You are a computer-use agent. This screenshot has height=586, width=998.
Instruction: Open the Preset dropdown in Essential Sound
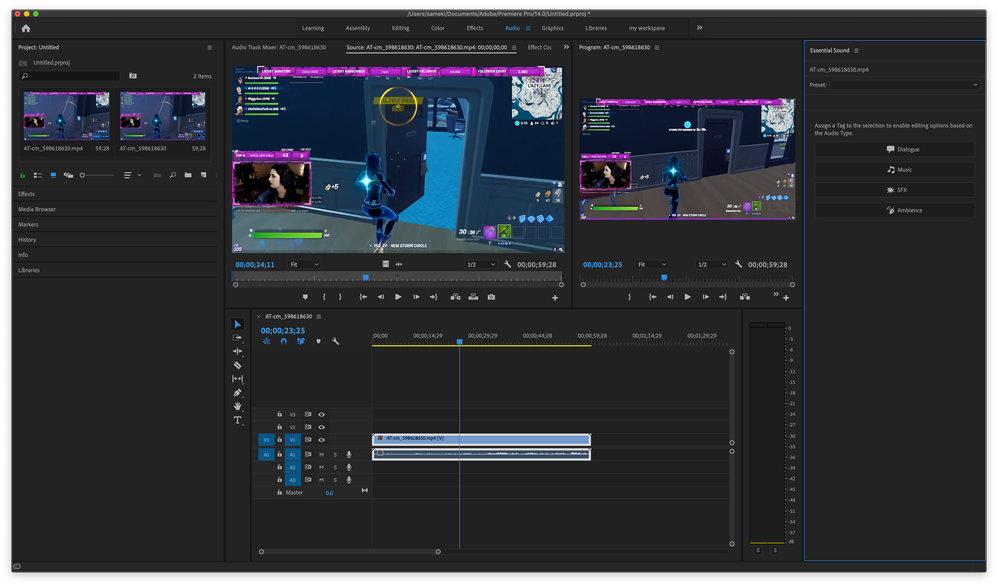pos(905,85)
